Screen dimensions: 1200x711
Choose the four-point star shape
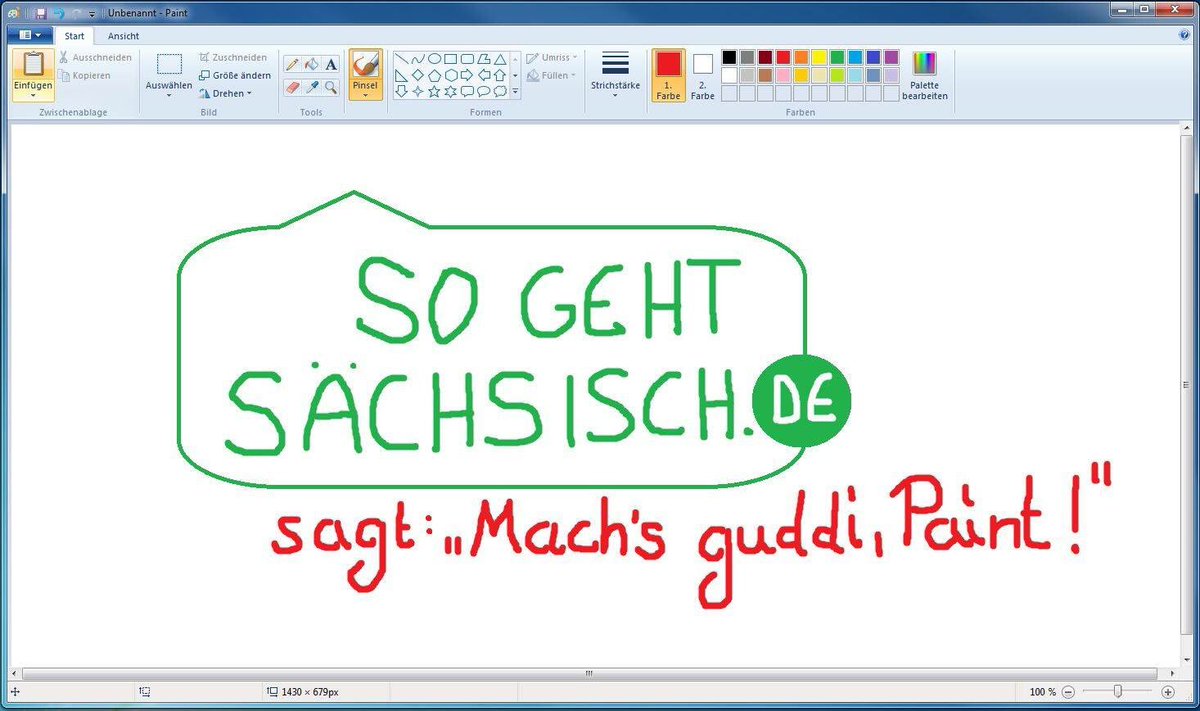point(418,91)
